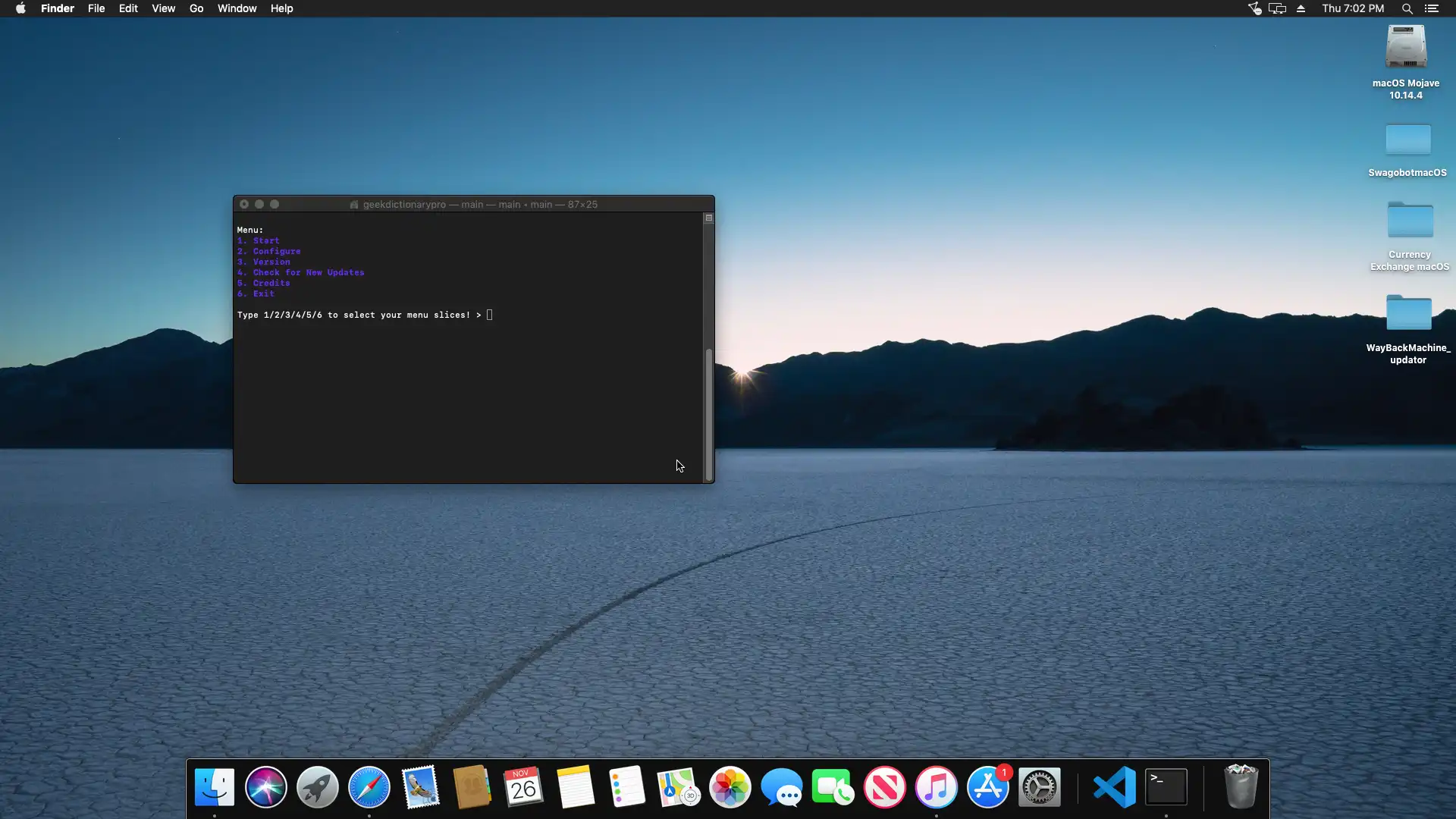Click the Finder menu bar item

(57, 8)
